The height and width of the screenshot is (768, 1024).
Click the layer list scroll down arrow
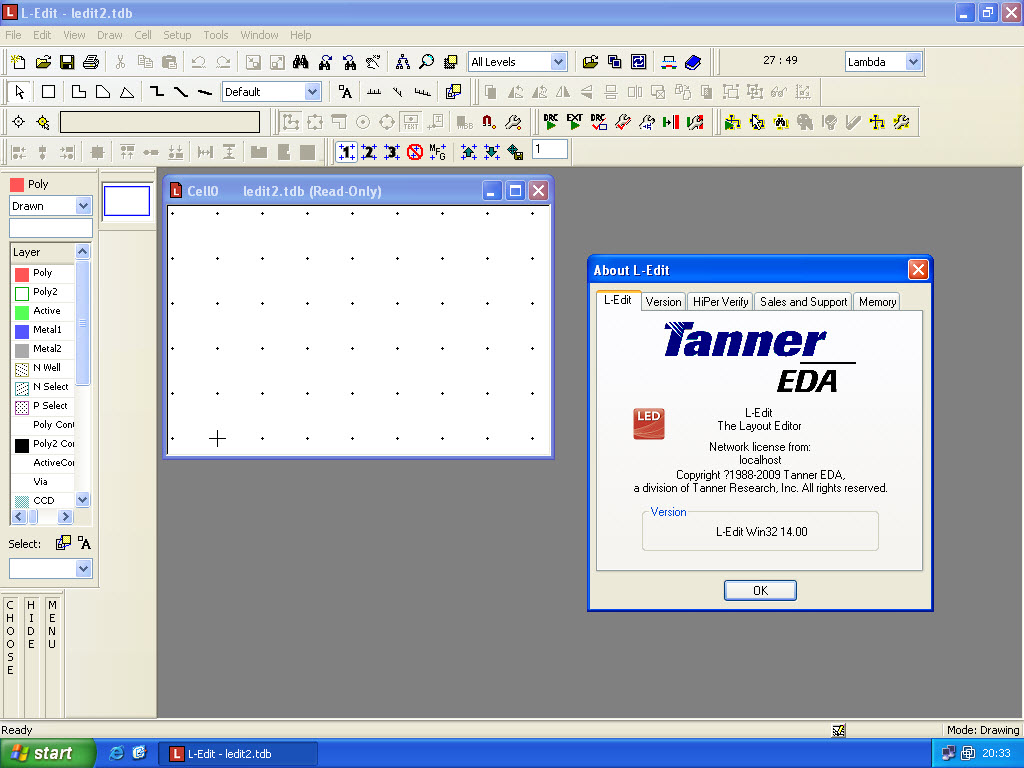pos(82,500)
